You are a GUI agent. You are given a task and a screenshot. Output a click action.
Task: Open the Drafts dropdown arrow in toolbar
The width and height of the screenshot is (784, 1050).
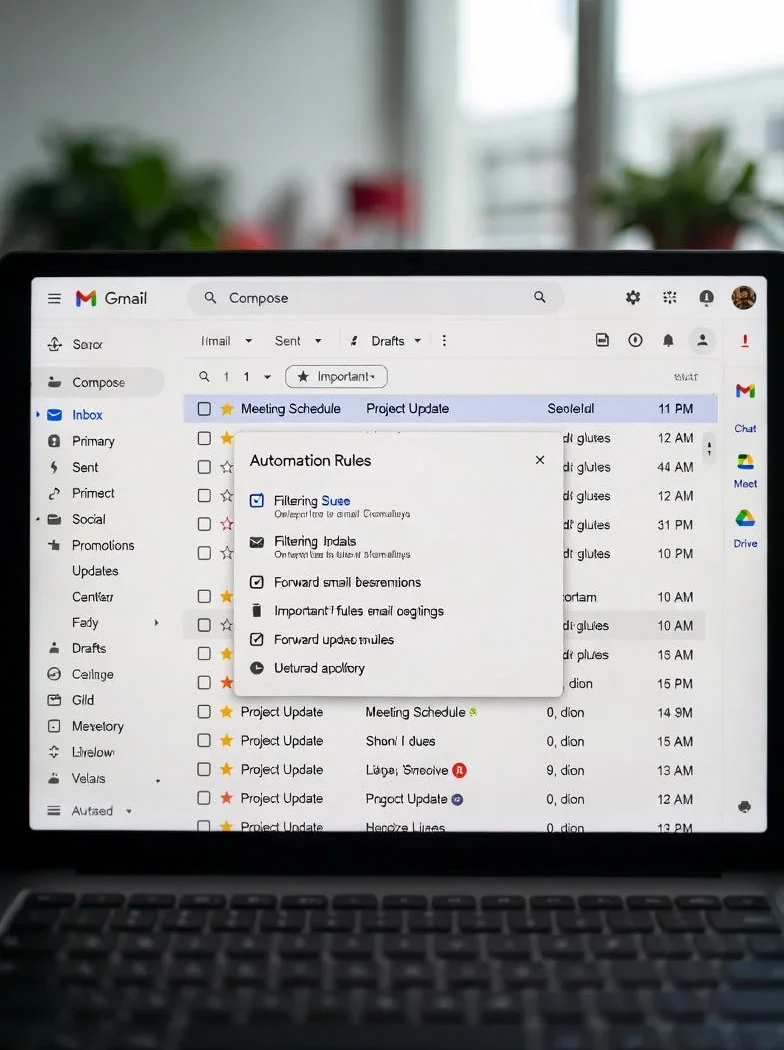(x=418, y=341)
